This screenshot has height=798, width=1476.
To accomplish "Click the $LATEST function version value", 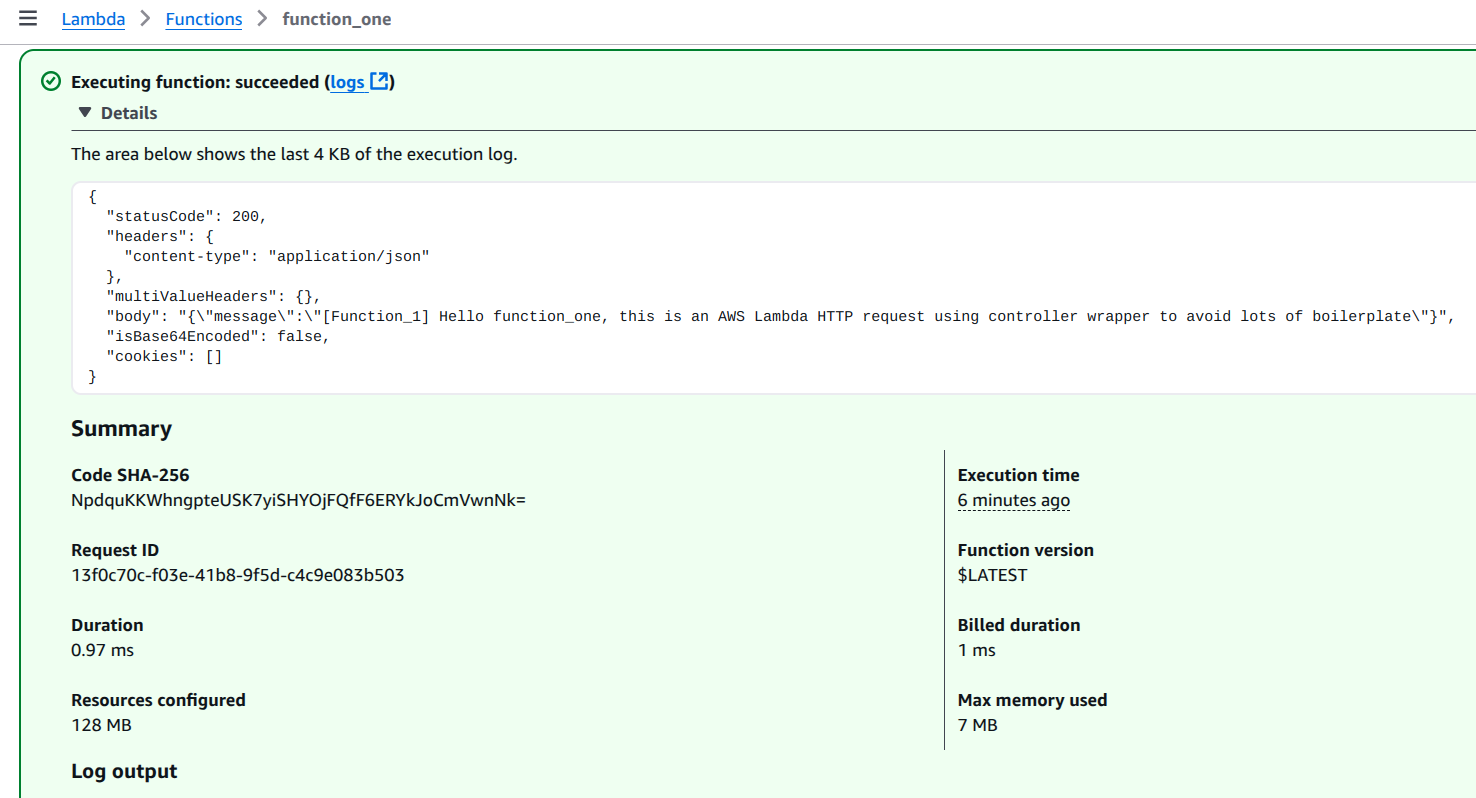I will coord(992,575).
